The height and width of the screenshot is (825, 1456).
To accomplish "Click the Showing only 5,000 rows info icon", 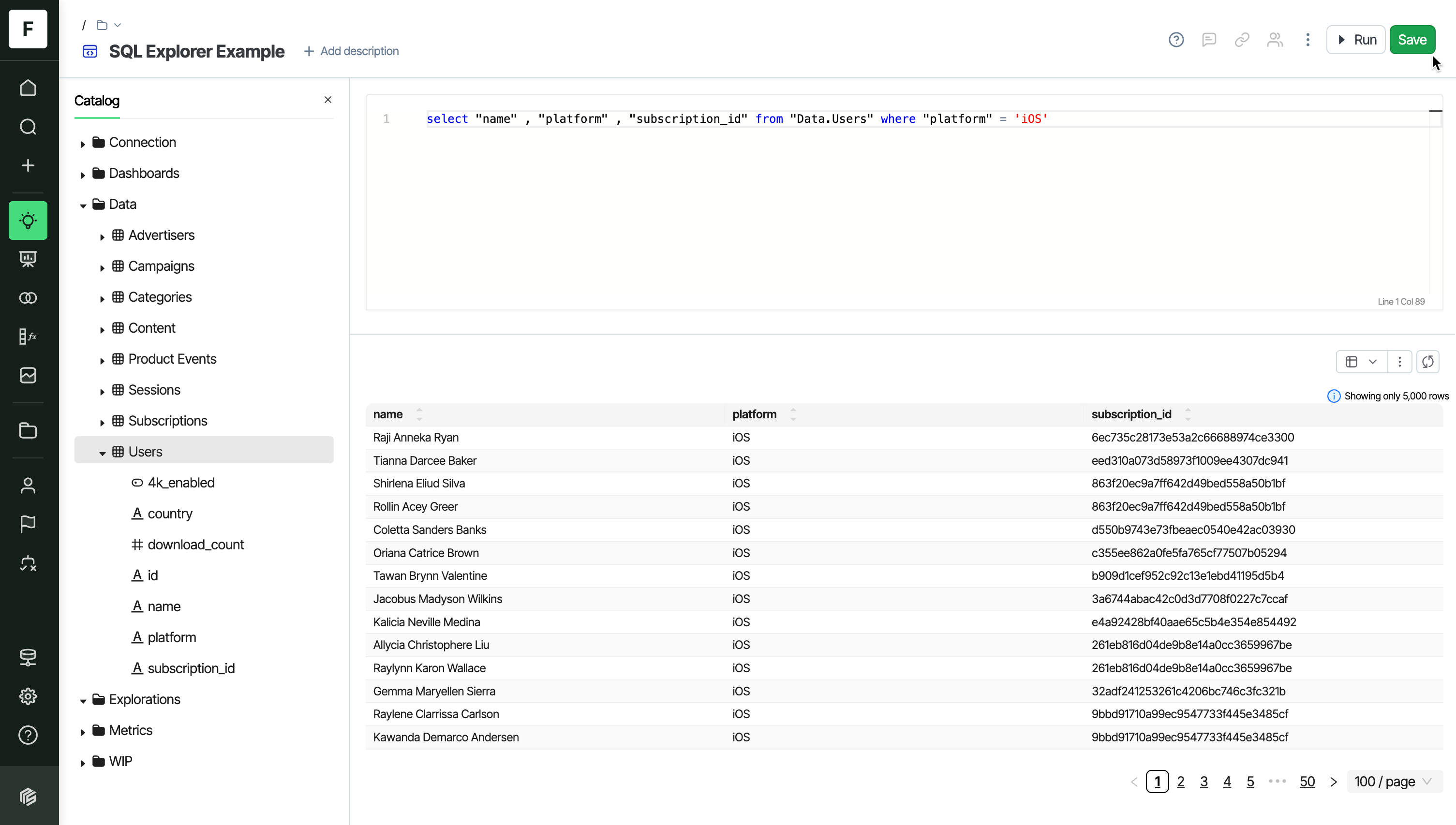I will point(1334,396).
